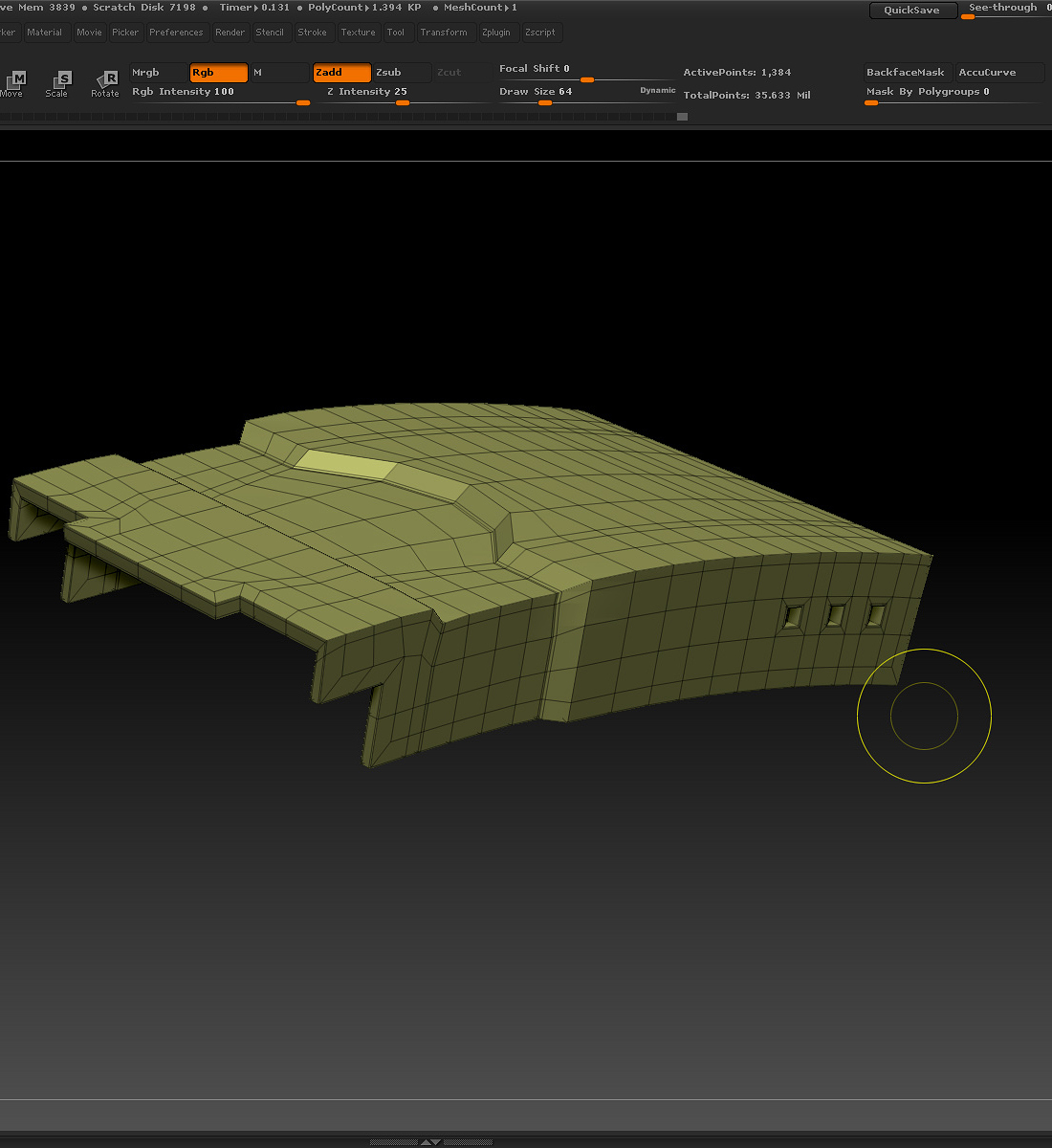Image resolution: width=1052 pixels, height=1148 pixels.
Task: Enable the Zcut mode
Action: click(462, 73)
